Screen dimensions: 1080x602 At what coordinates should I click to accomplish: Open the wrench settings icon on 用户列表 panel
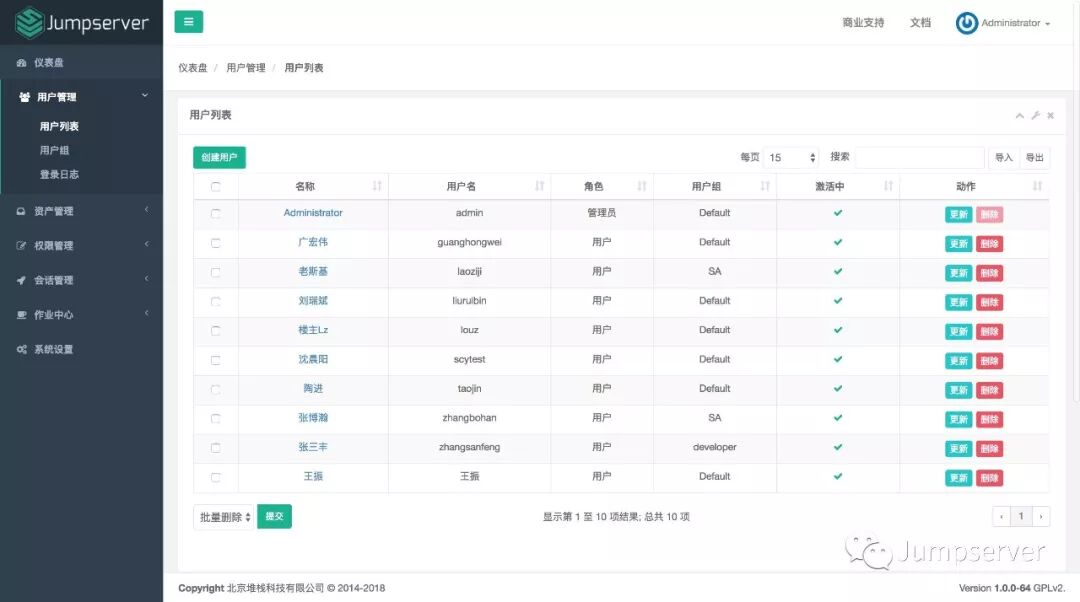point(1035,115)
